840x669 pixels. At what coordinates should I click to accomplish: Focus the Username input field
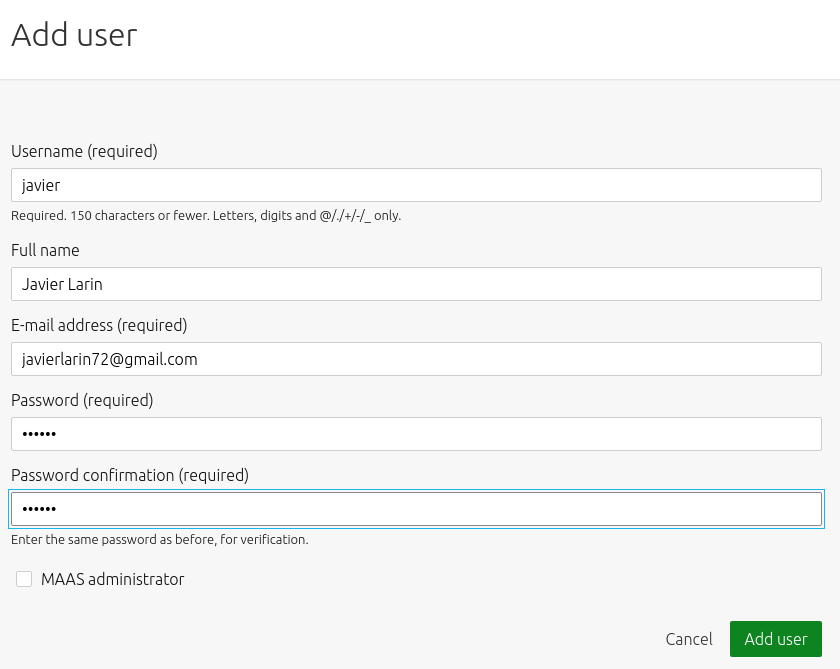416,185
